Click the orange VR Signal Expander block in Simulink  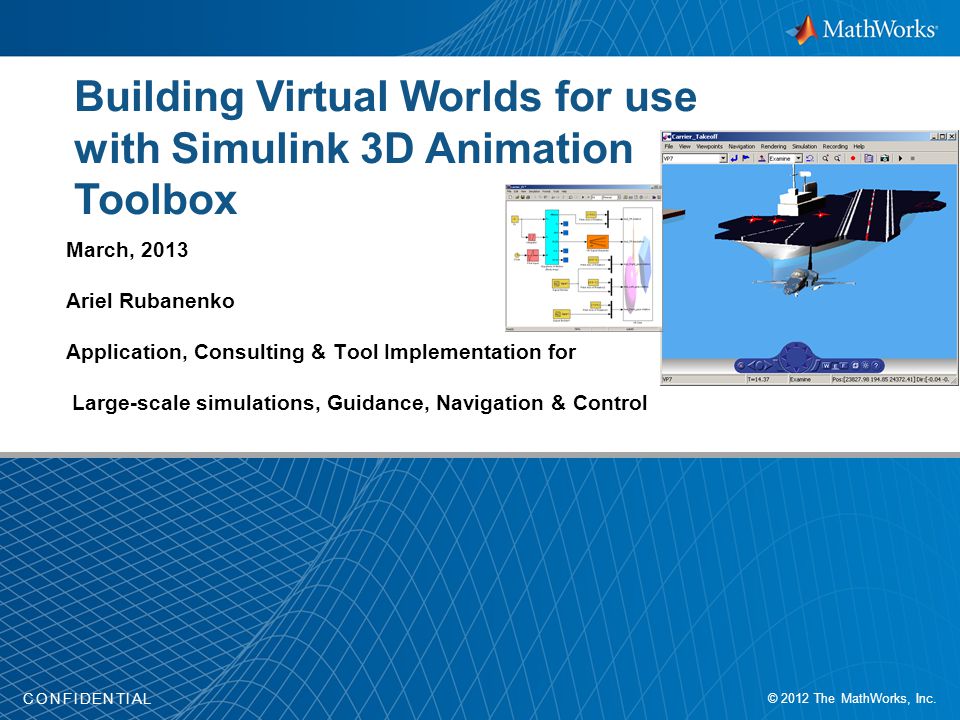coord(598,241)
